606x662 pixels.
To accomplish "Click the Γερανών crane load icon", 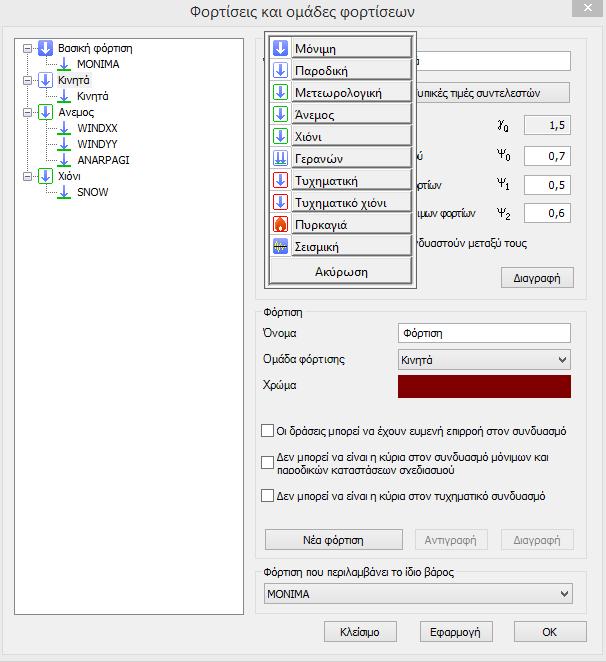I will [280, 157].
